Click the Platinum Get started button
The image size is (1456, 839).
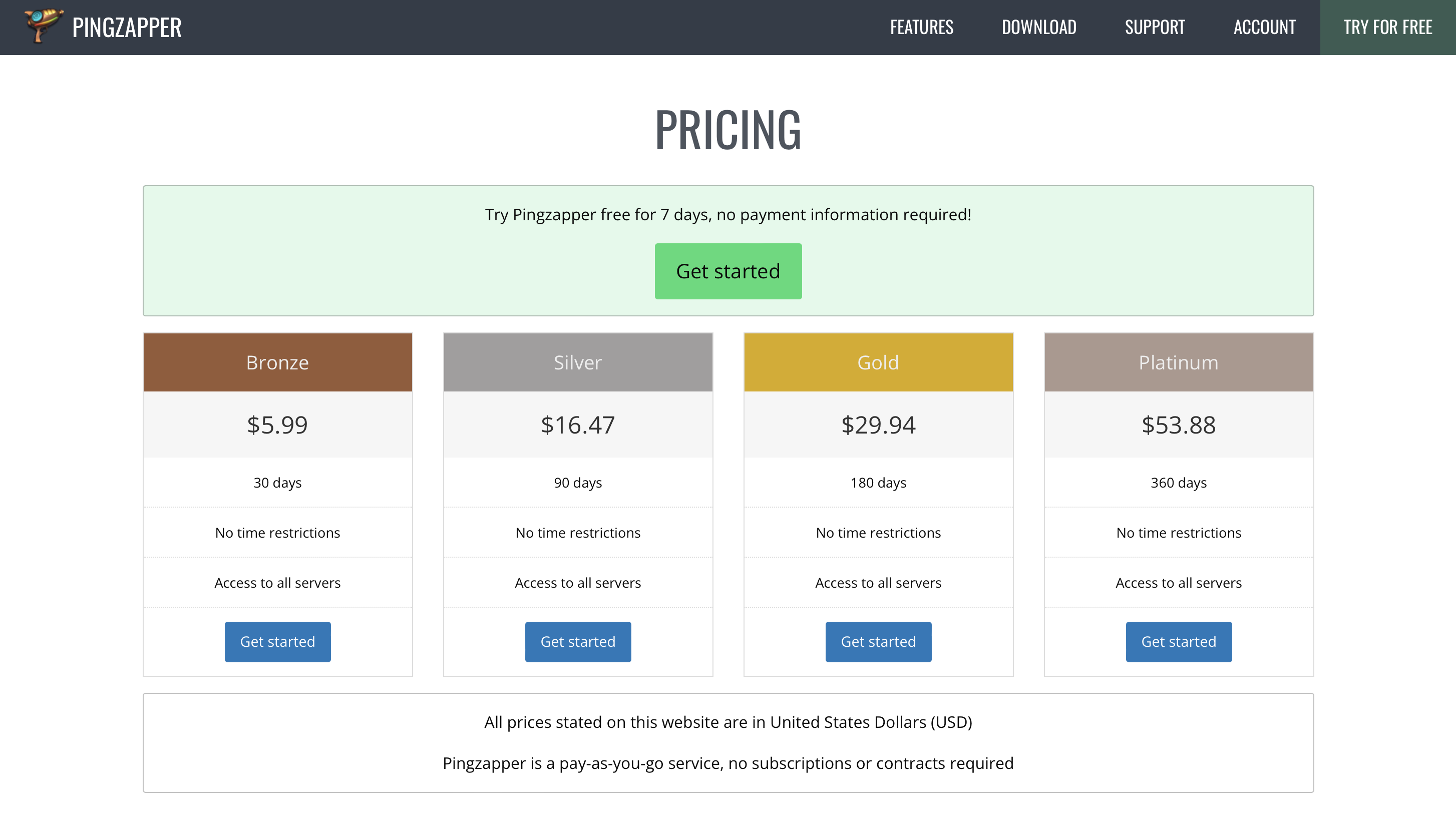(x=1178, y=642)
